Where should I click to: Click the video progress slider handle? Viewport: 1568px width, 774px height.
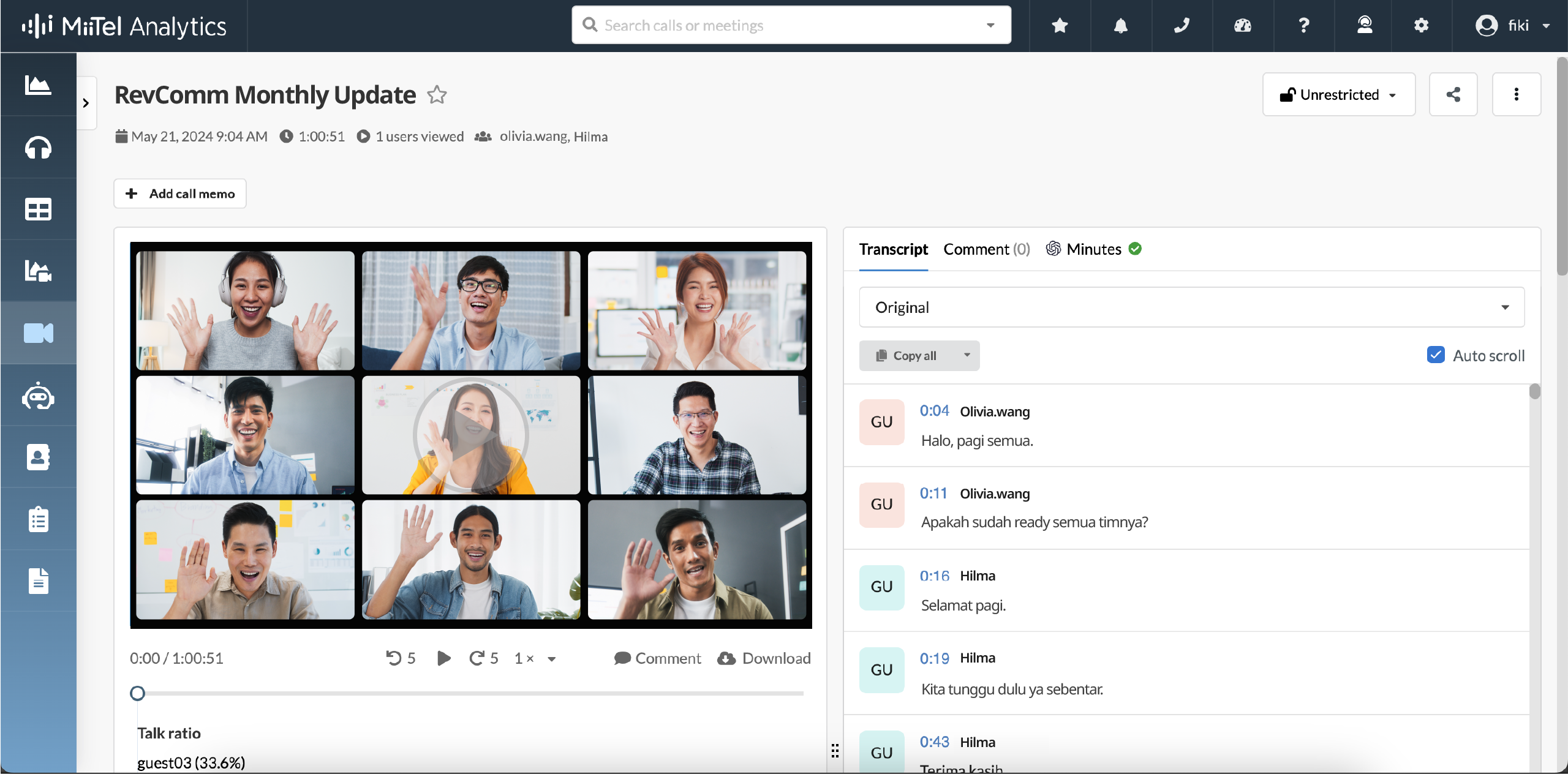(138, 693)
